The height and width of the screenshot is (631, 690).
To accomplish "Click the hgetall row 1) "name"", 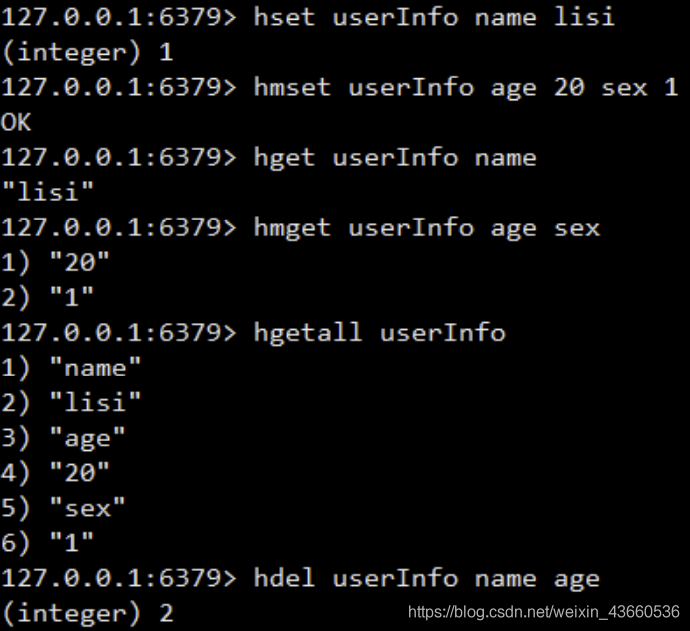I will (71, 367).
